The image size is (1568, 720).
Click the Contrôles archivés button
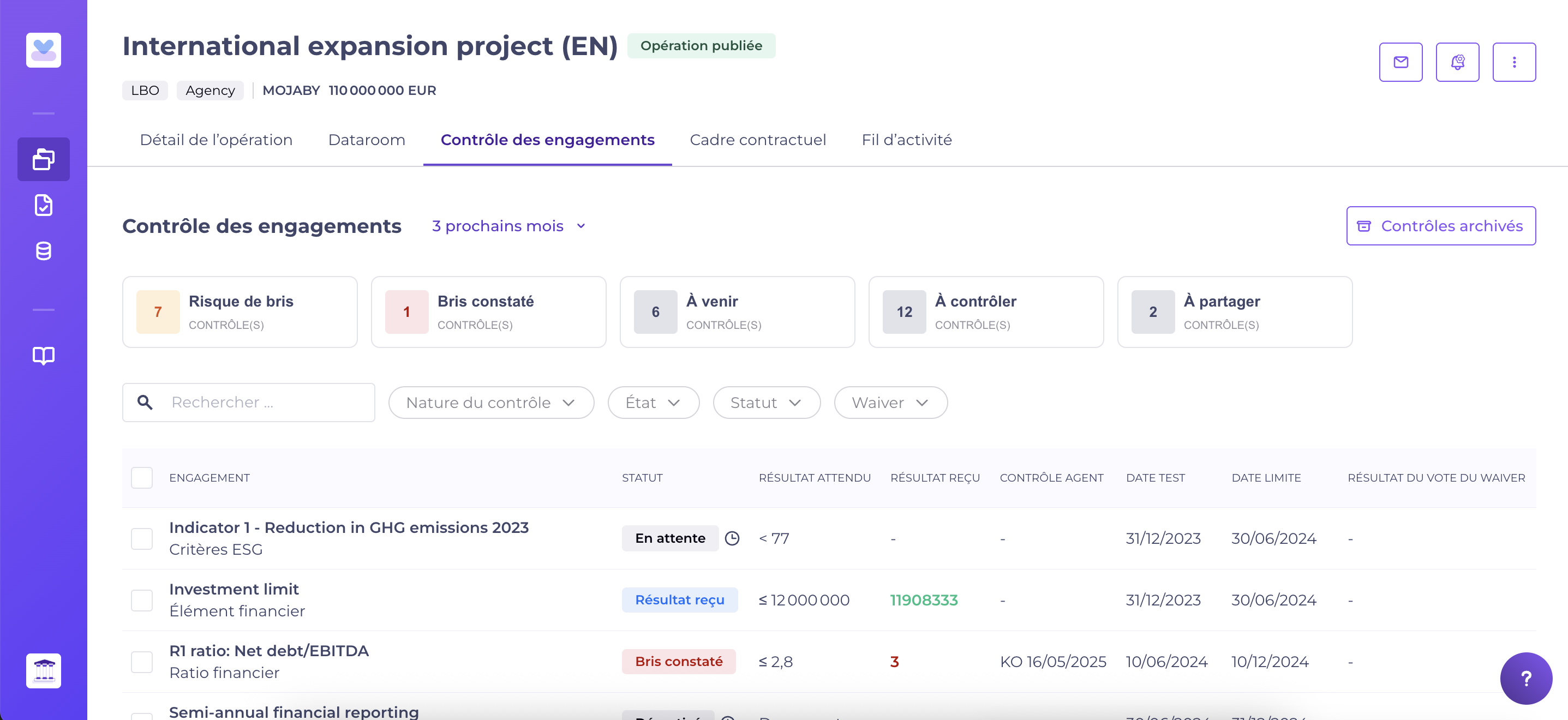click(1440, 226)
